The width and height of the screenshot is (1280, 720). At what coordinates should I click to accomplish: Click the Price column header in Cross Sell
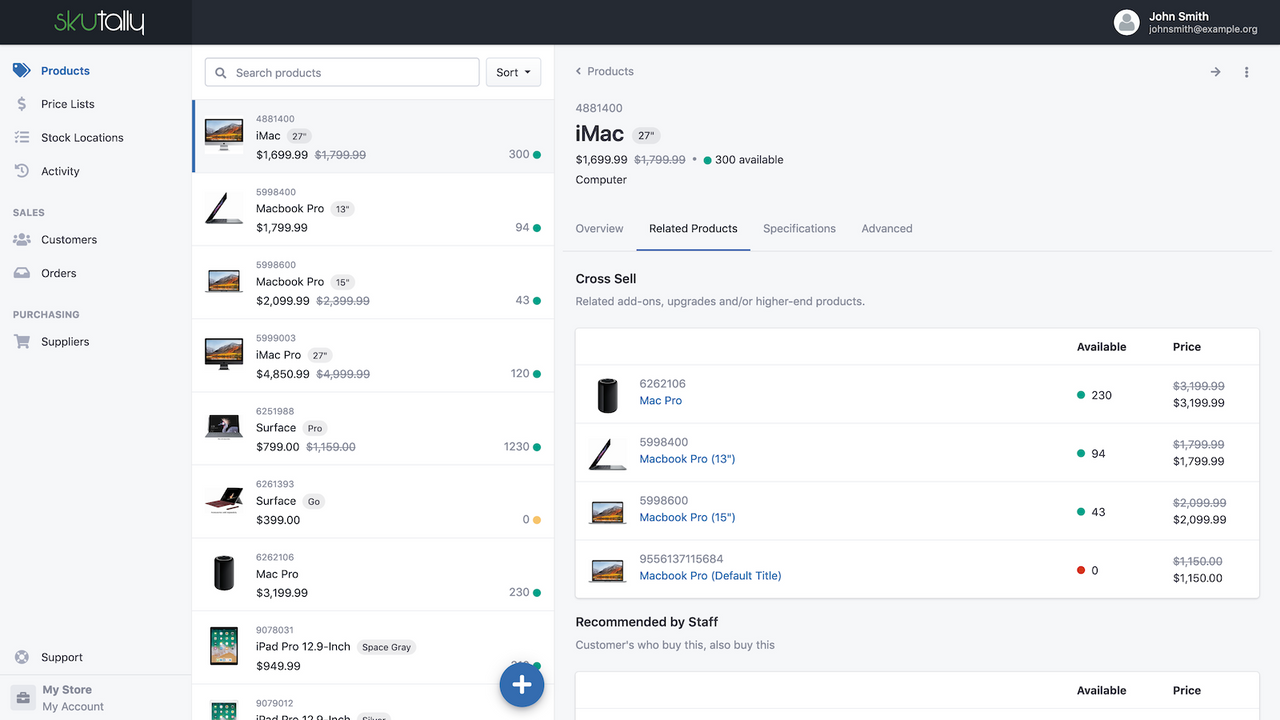click(x=1187, y=347)
